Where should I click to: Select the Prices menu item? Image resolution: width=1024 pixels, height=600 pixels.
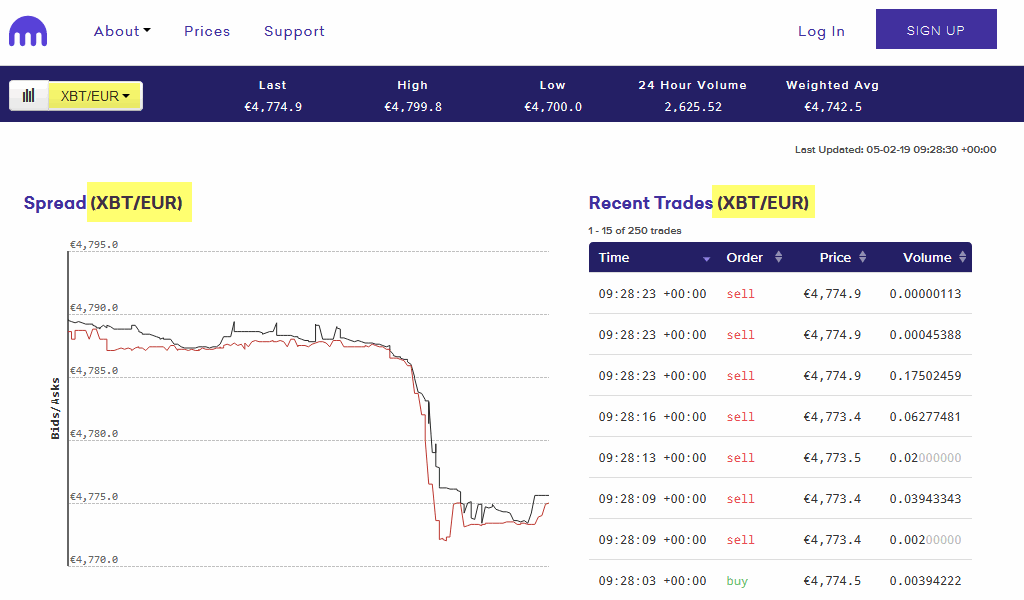(x=206, y=31)
